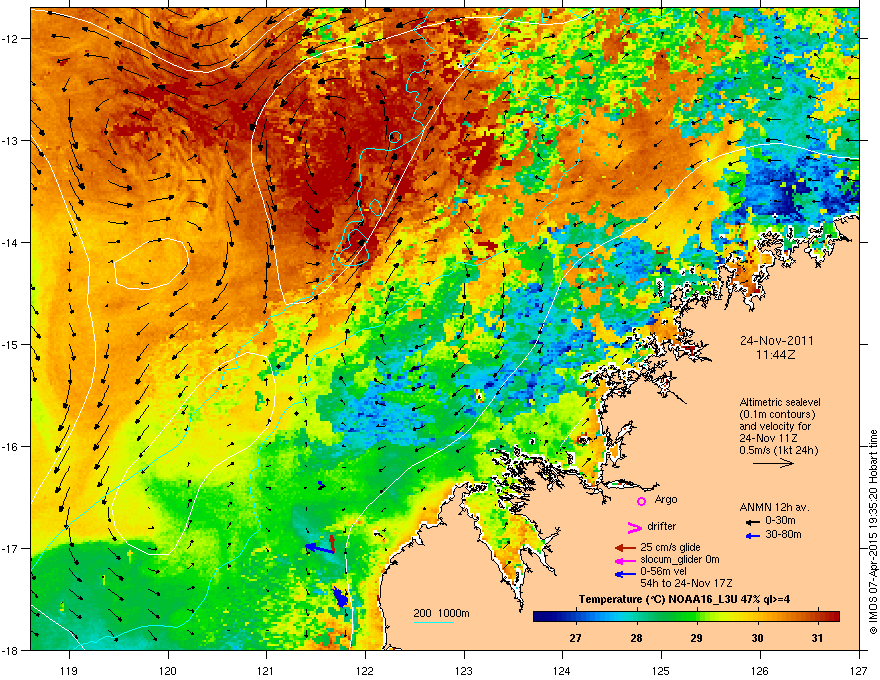880x680 pixels.
Task: Click the colorbar tick label 28
Action: pyautogui.click(x=636, y=638)
